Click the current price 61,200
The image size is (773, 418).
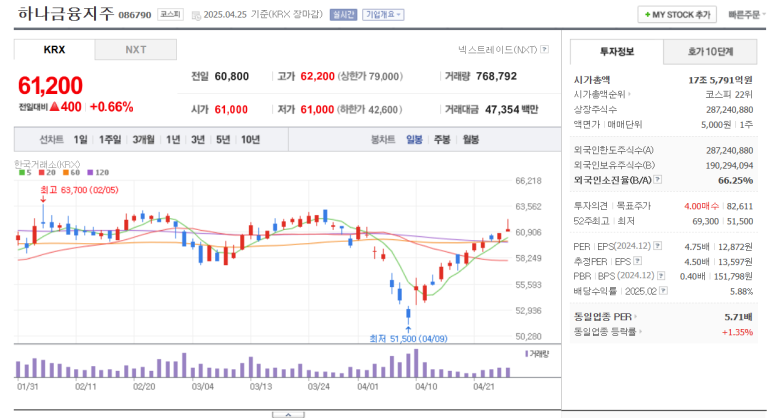click(x=50, y=86)
